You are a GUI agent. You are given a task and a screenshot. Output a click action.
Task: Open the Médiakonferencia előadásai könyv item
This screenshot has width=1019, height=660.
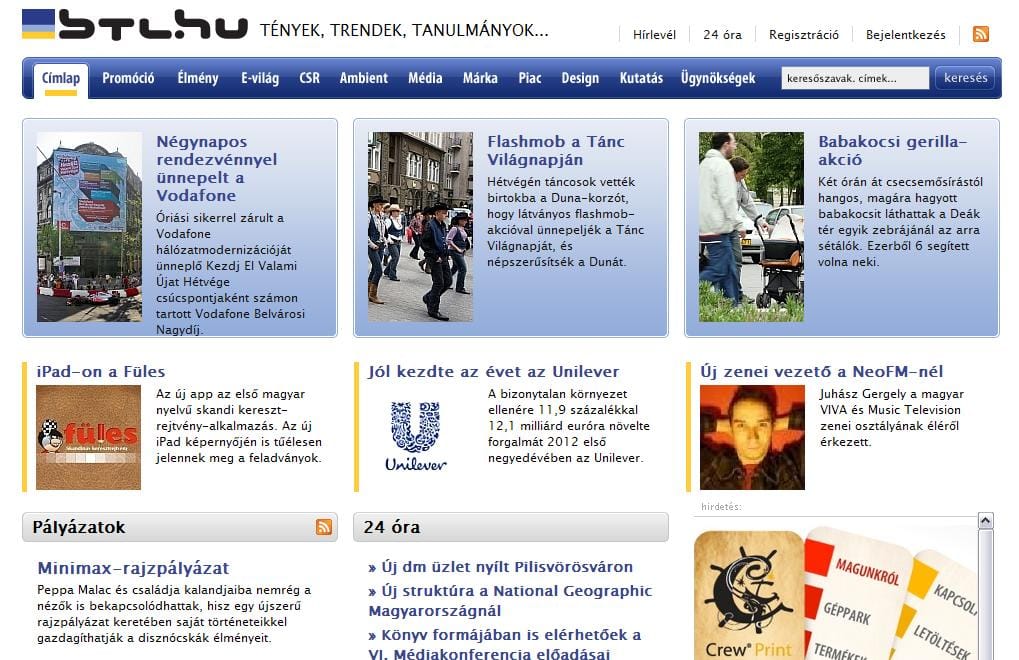tap(505, 643)
